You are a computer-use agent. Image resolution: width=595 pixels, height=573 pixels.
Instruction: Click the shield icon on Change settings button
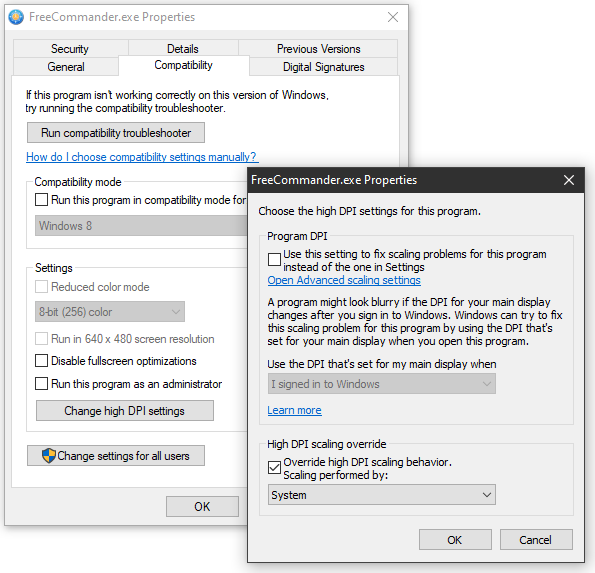click(x=49, y=455)
